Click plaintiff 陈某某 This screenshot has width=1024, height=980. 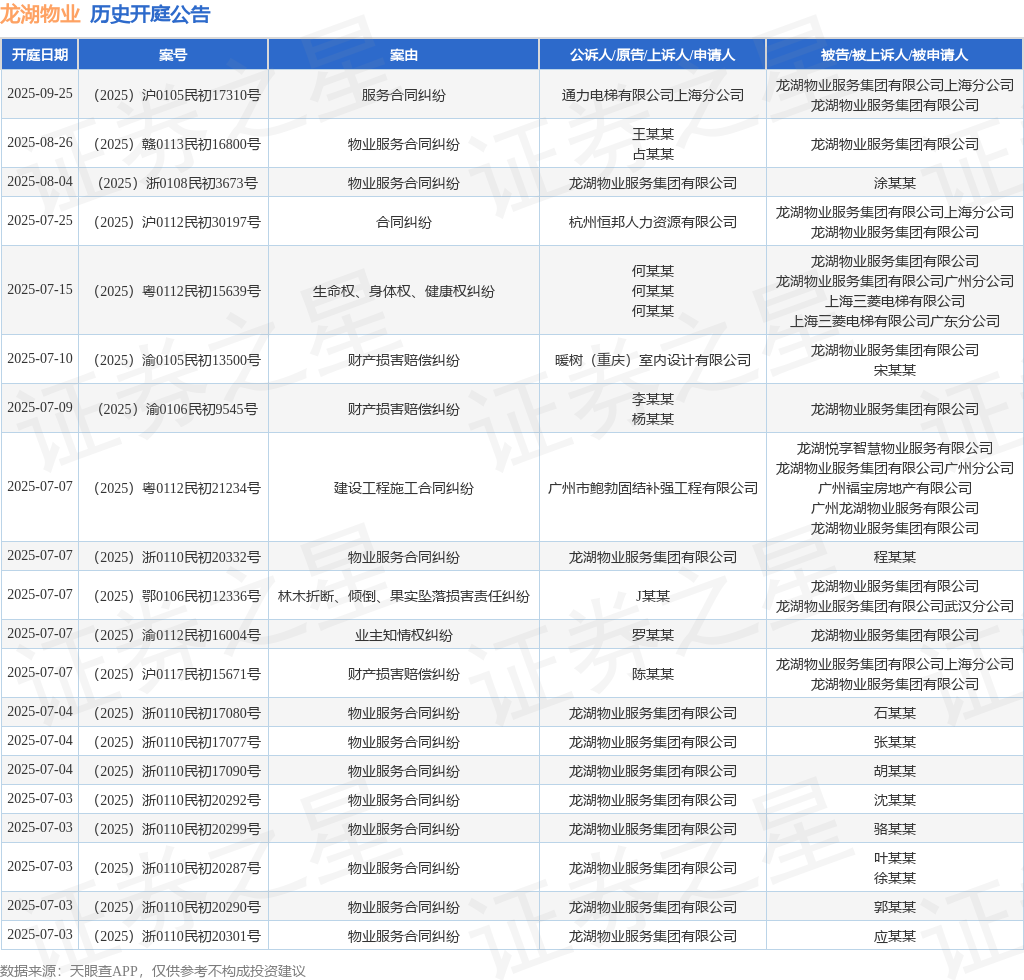(652, 674)
